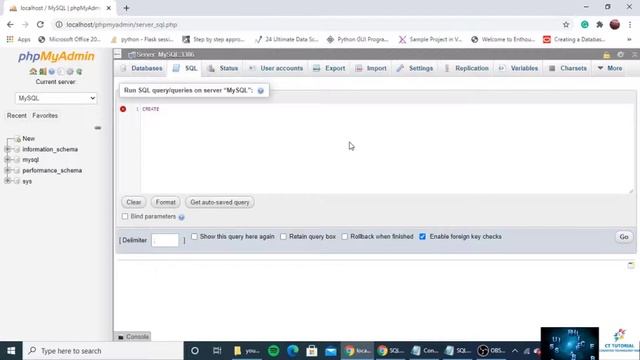Open the Charsets tab
640x360 pixels.
(568, 68)
